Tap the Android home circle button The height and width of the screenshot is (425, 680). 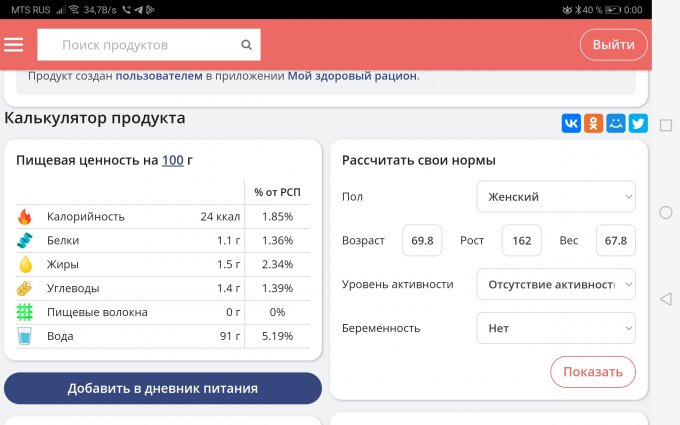[666, 213]
